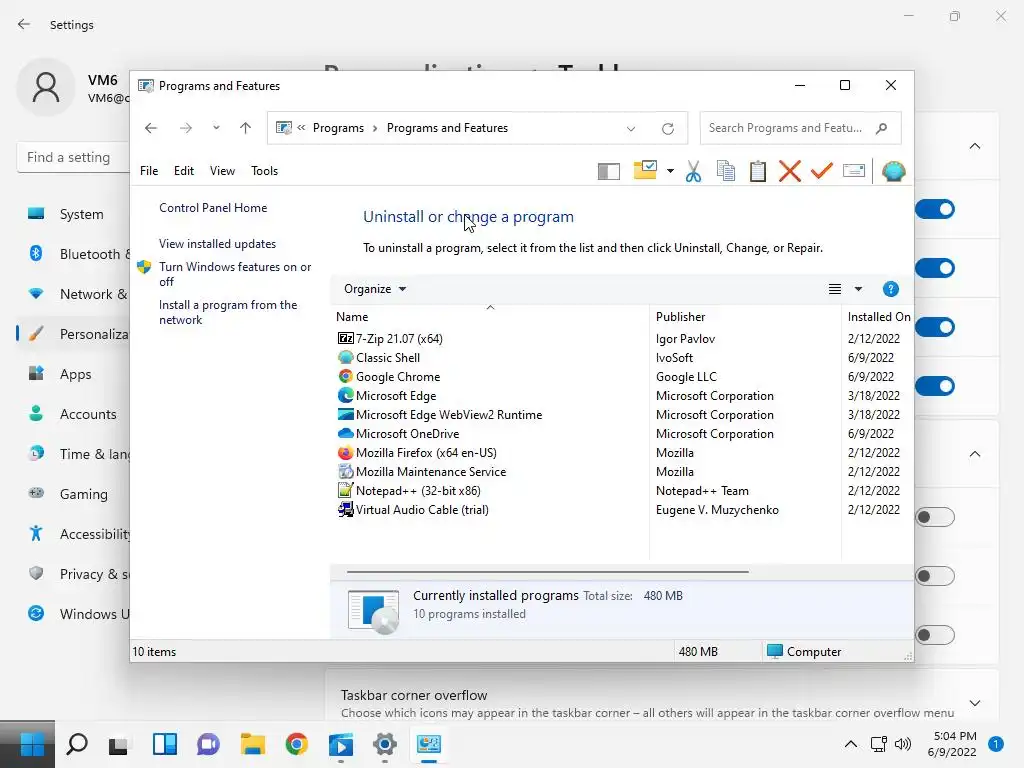1024x768 pixels.
Task: Click the red X Delete toolbar icon
Action: pyautogui.click(x=790, y=171)
